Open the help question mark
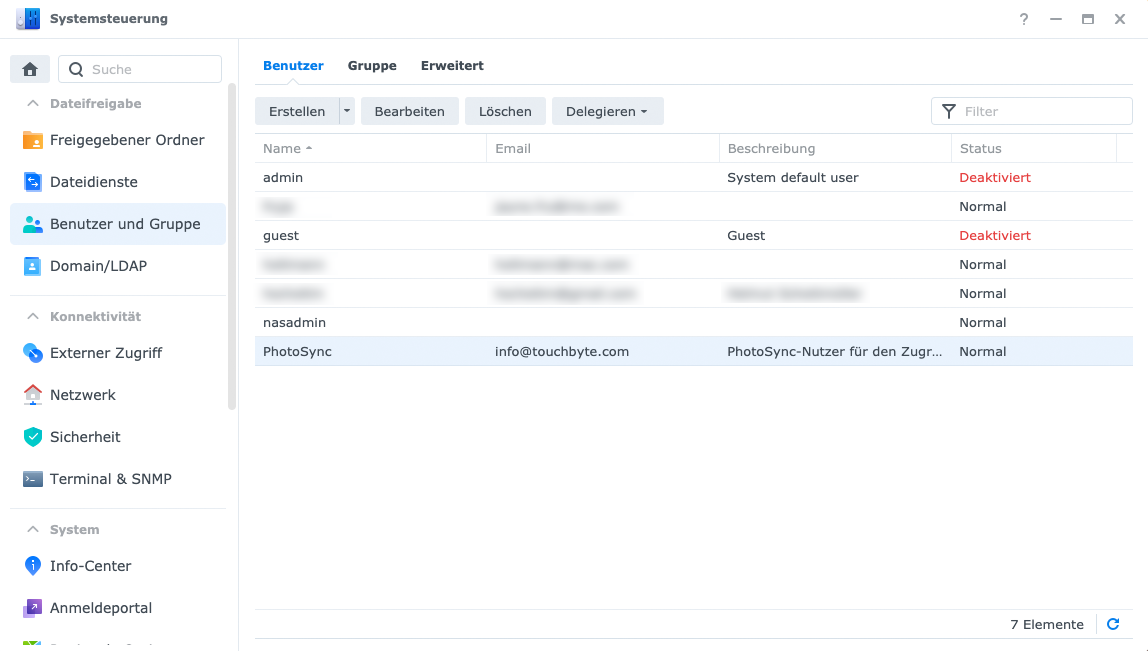1148x651 pixels. [1024, 19]
